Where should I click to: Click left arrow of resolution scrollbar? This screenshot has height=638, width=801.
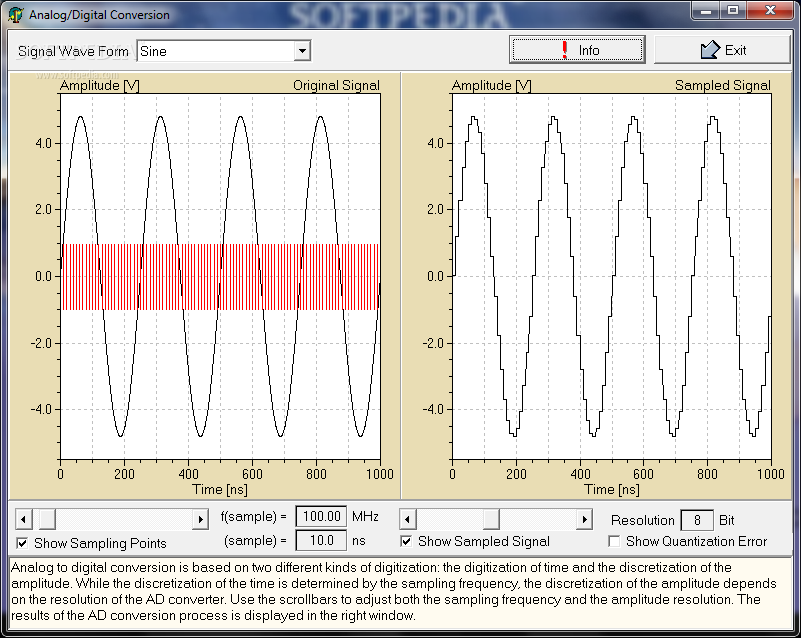pos(408,519)
